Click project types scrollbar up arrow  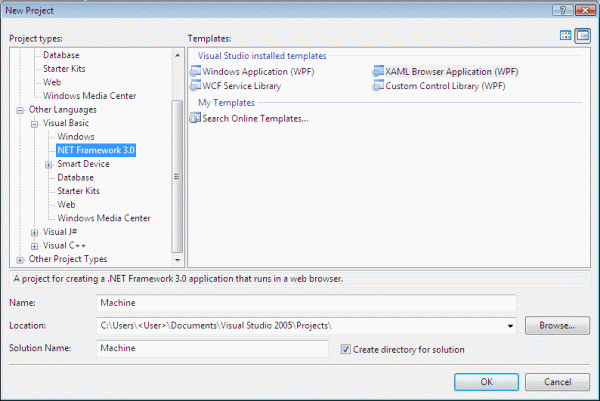pyautogui.click(x=177, y=55)
